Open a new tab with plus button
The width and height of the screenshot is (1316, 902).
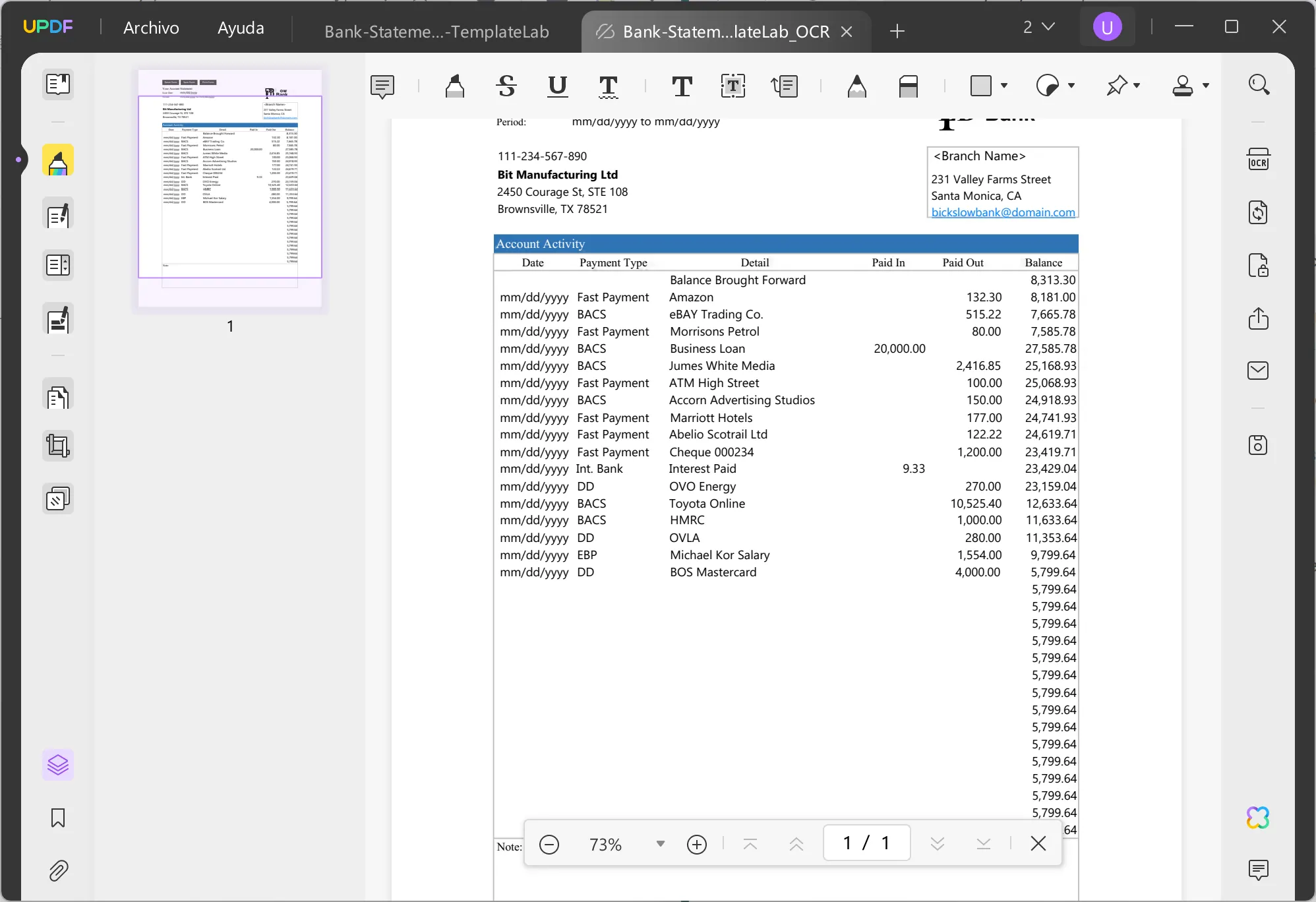(897, 31)
